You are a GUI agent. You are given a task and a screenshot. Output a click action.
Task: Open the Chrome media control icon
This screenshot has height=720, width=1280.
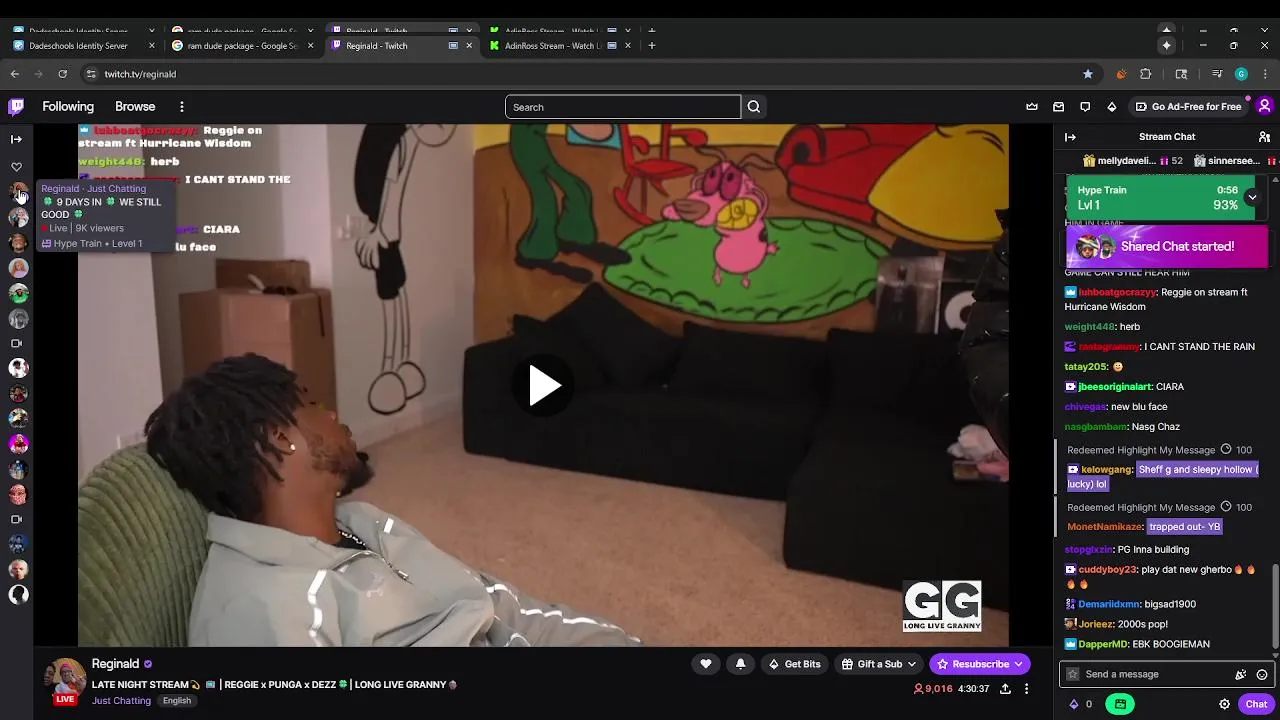[1216, 74]
